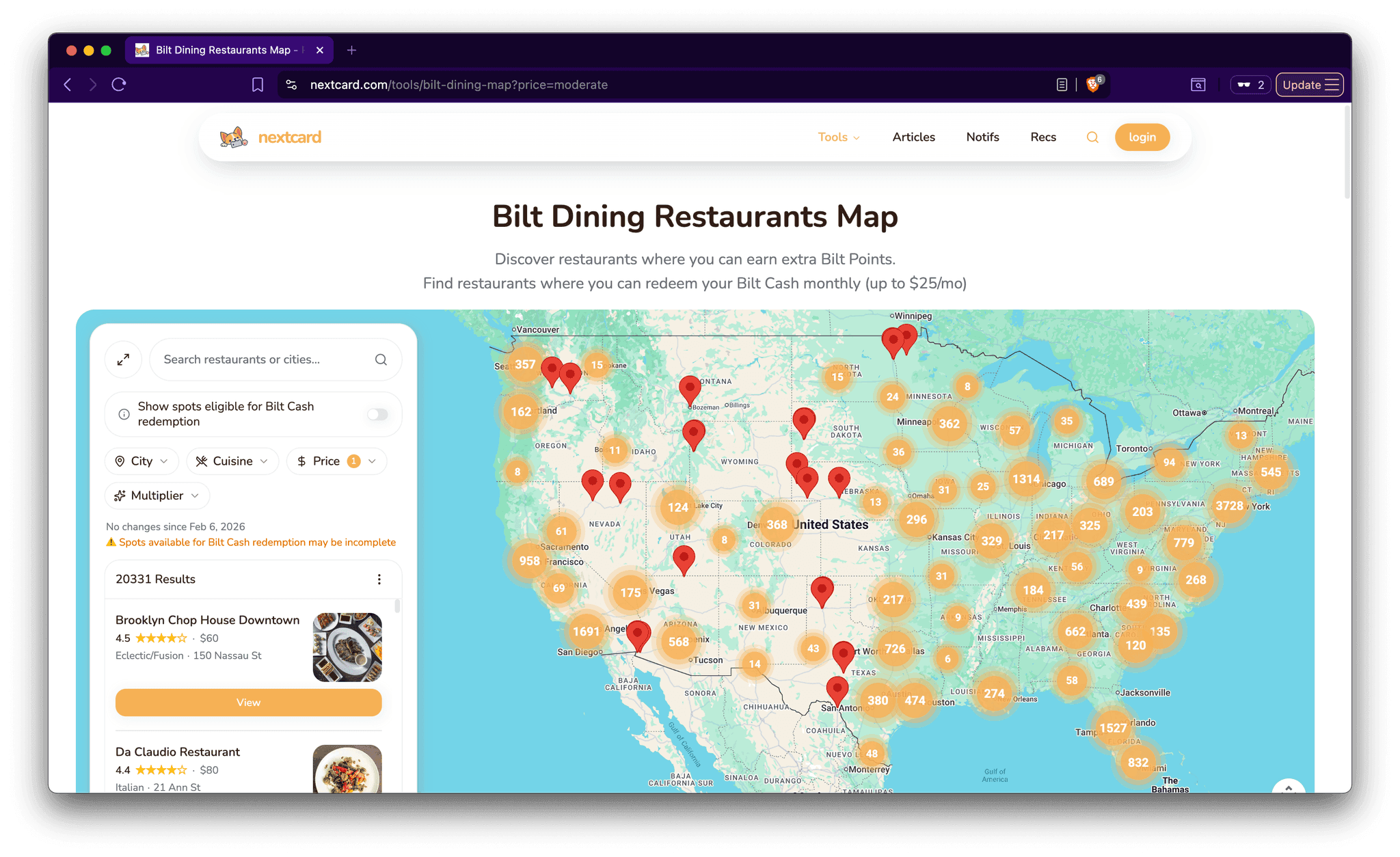This screenshot has height=857, width=1400.
Task: Click the 1691 cluster near Los Angeles
Action: [x=586, y=631]
